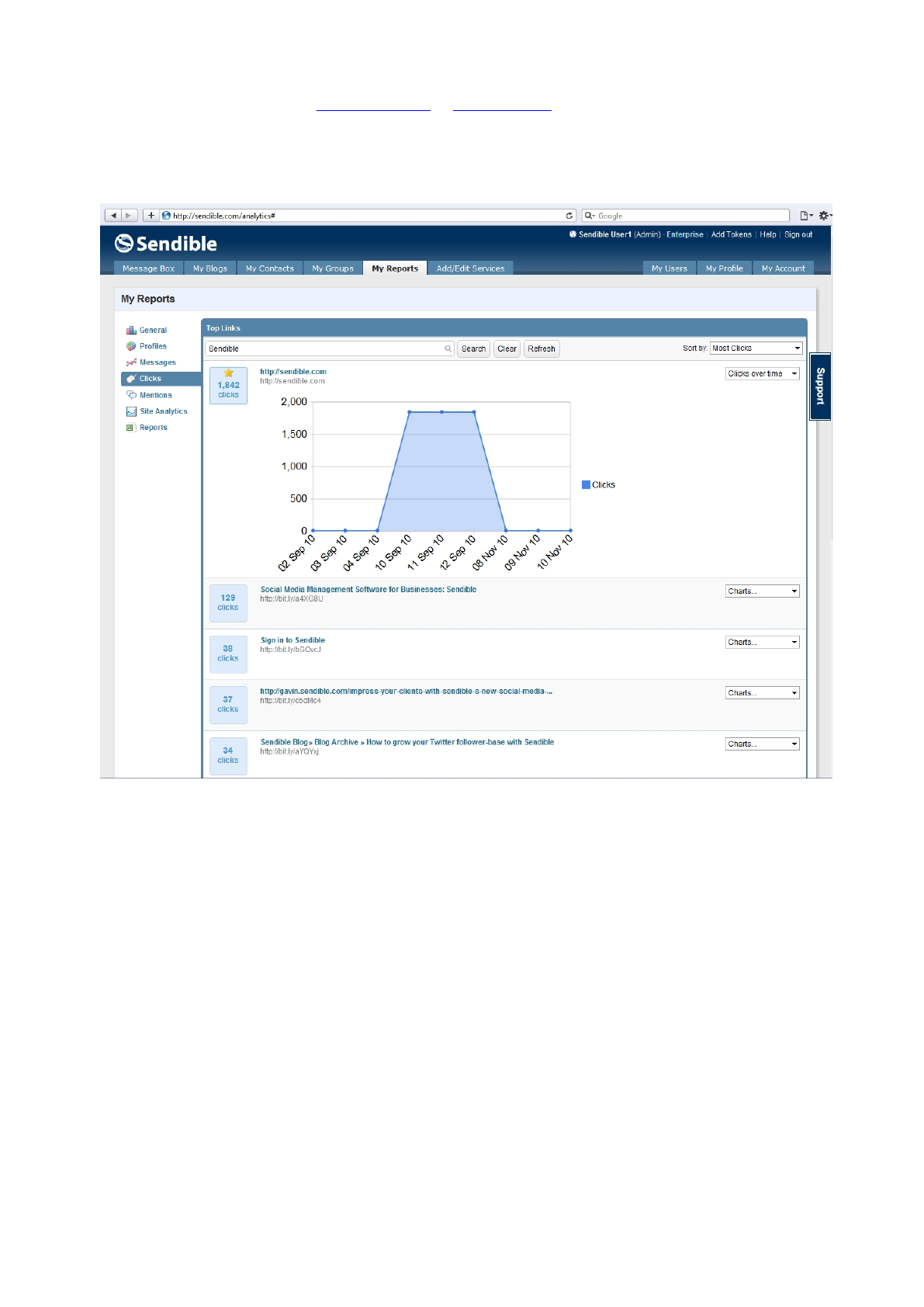924x1307 pixels.
Task: Click the Google search box in browser
Action: click(686, 216)
